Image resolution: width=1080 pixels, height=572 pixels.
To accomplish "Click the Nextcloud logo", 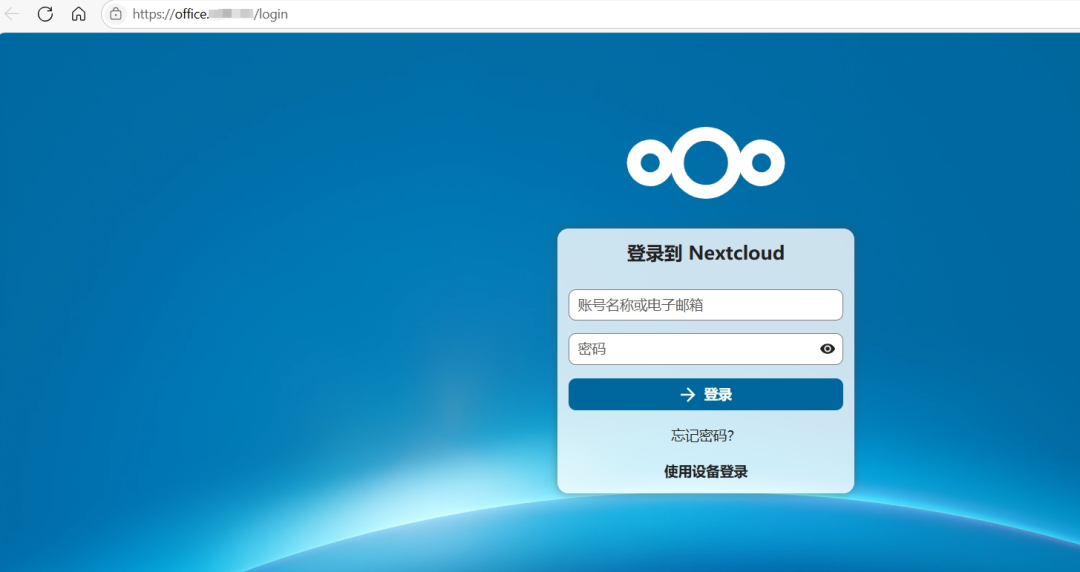I will click(x=705, y=163).
